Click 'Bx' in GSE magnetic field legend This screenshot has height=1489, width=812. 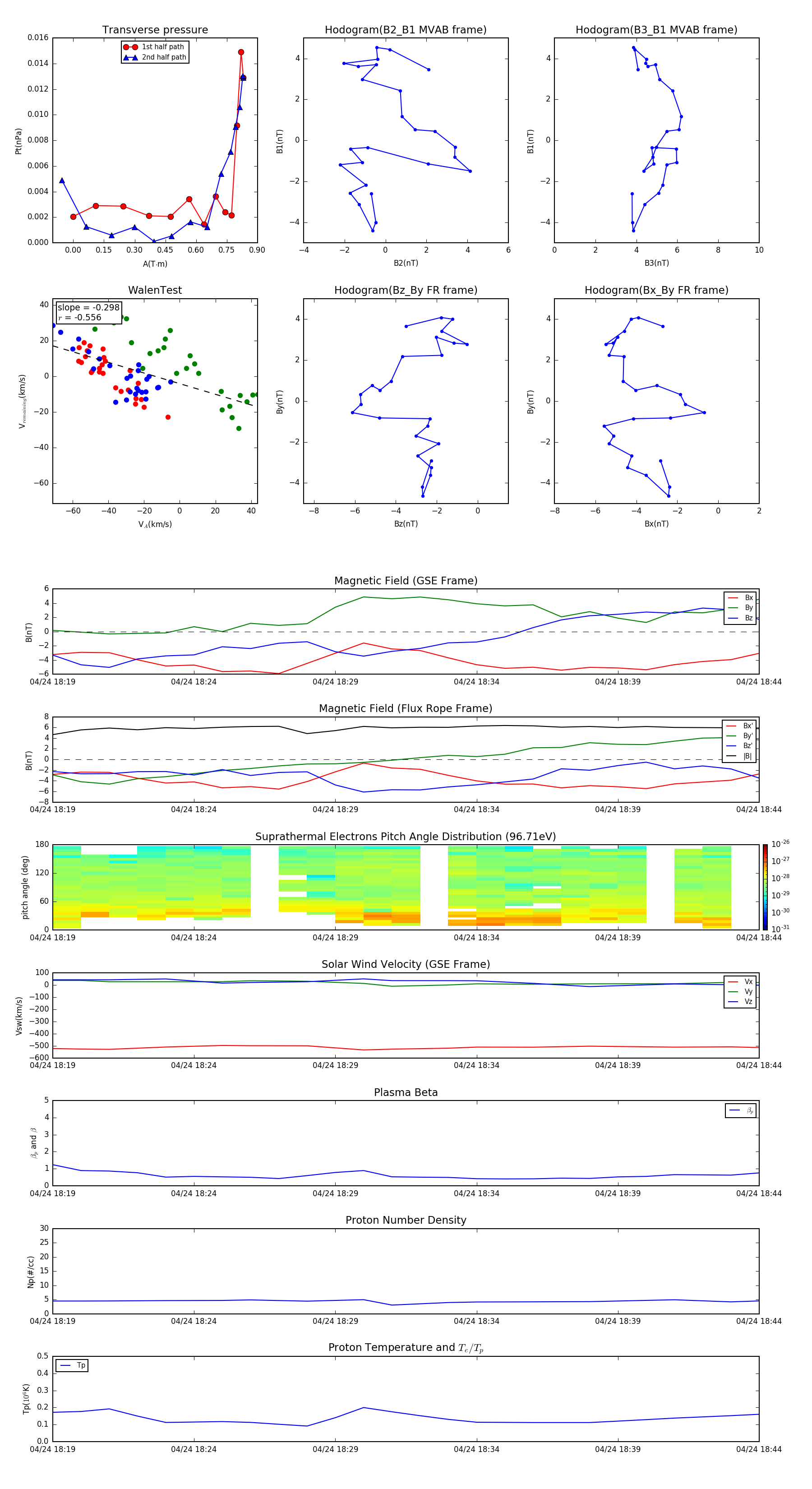click(x=740, y=598)
